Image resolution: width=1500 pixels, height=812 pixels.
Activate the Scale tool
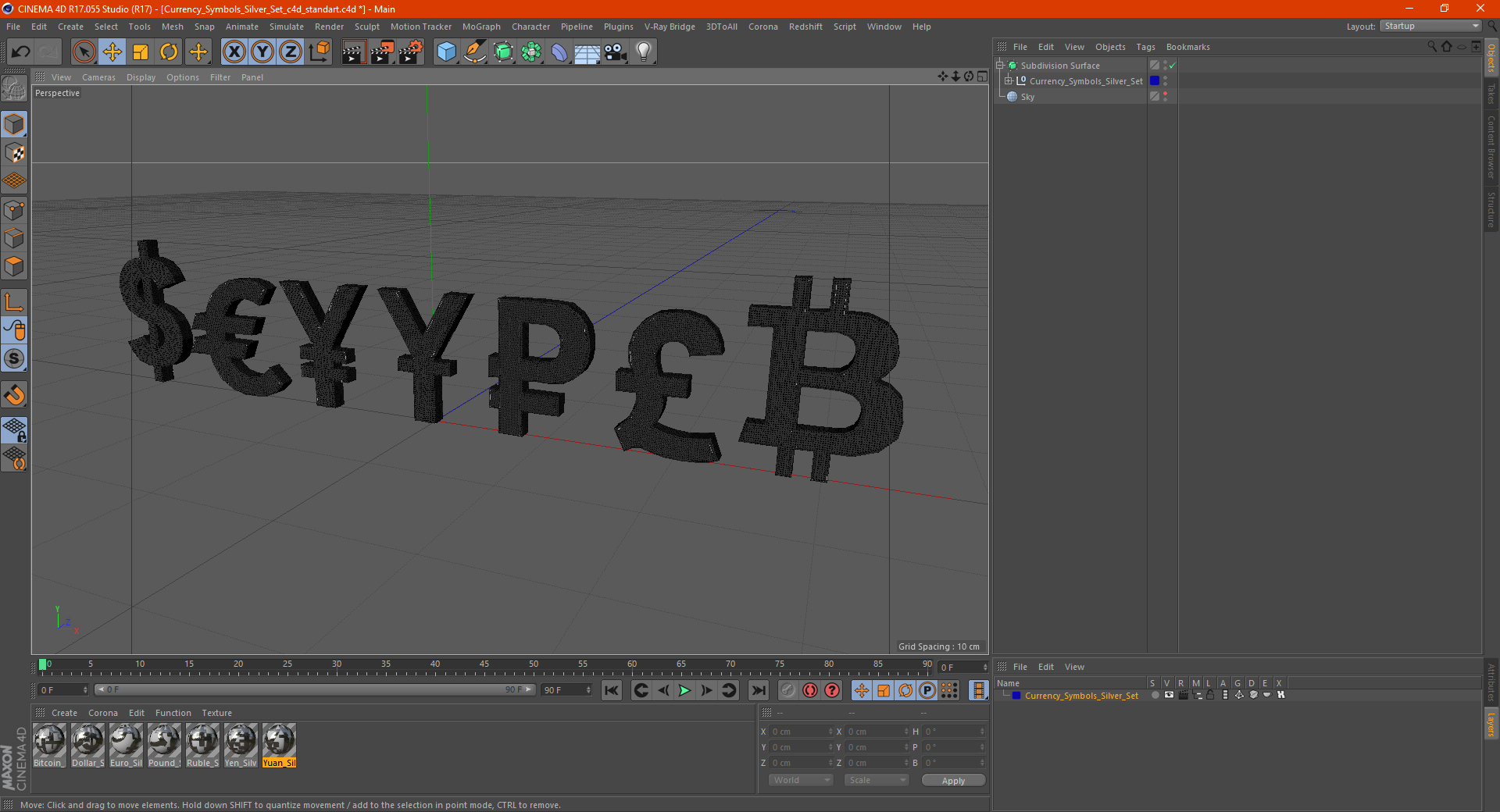[x=141, y=52]
